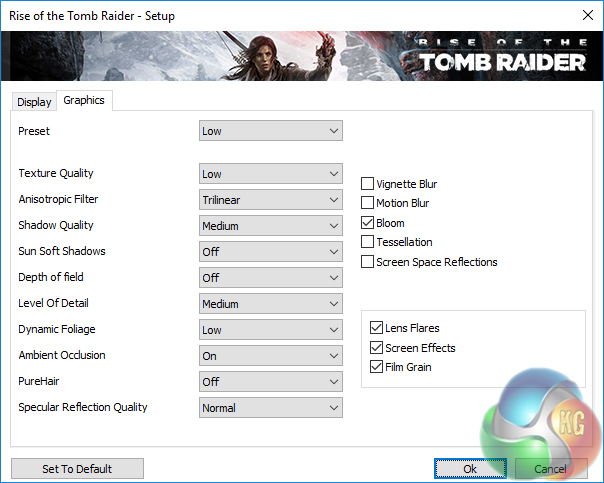
Task: Enable the Motion Blur checkbox
Action: (x=367, y=203)
